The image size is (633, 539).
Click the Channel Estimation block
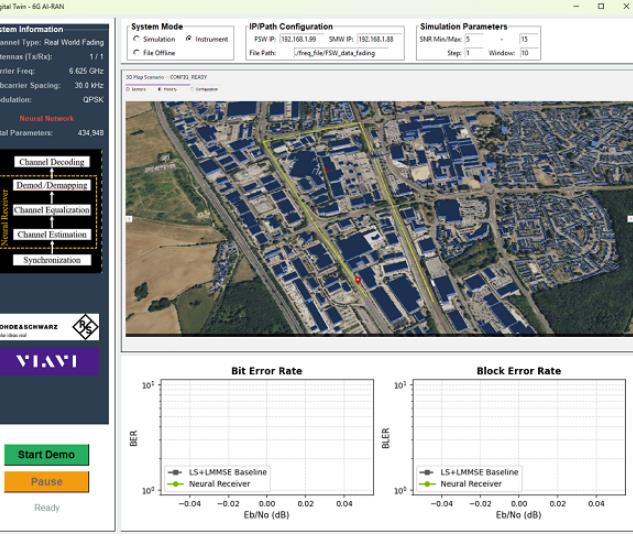tap(52, 235)
